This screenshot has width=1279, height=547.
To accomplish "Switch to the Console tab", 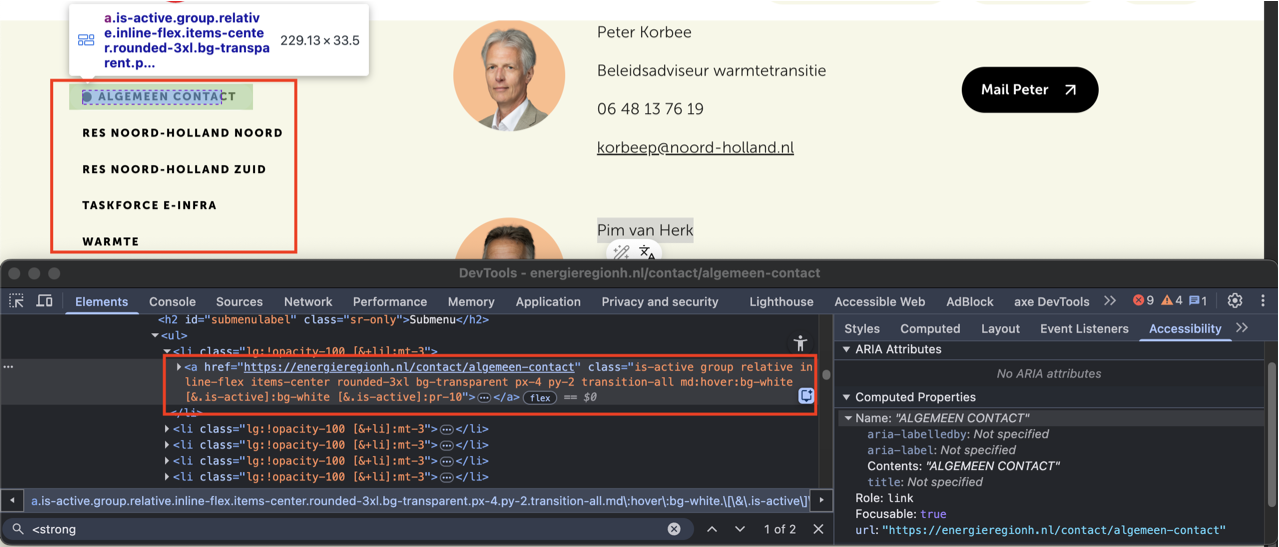I will click(x=172, y=301).
